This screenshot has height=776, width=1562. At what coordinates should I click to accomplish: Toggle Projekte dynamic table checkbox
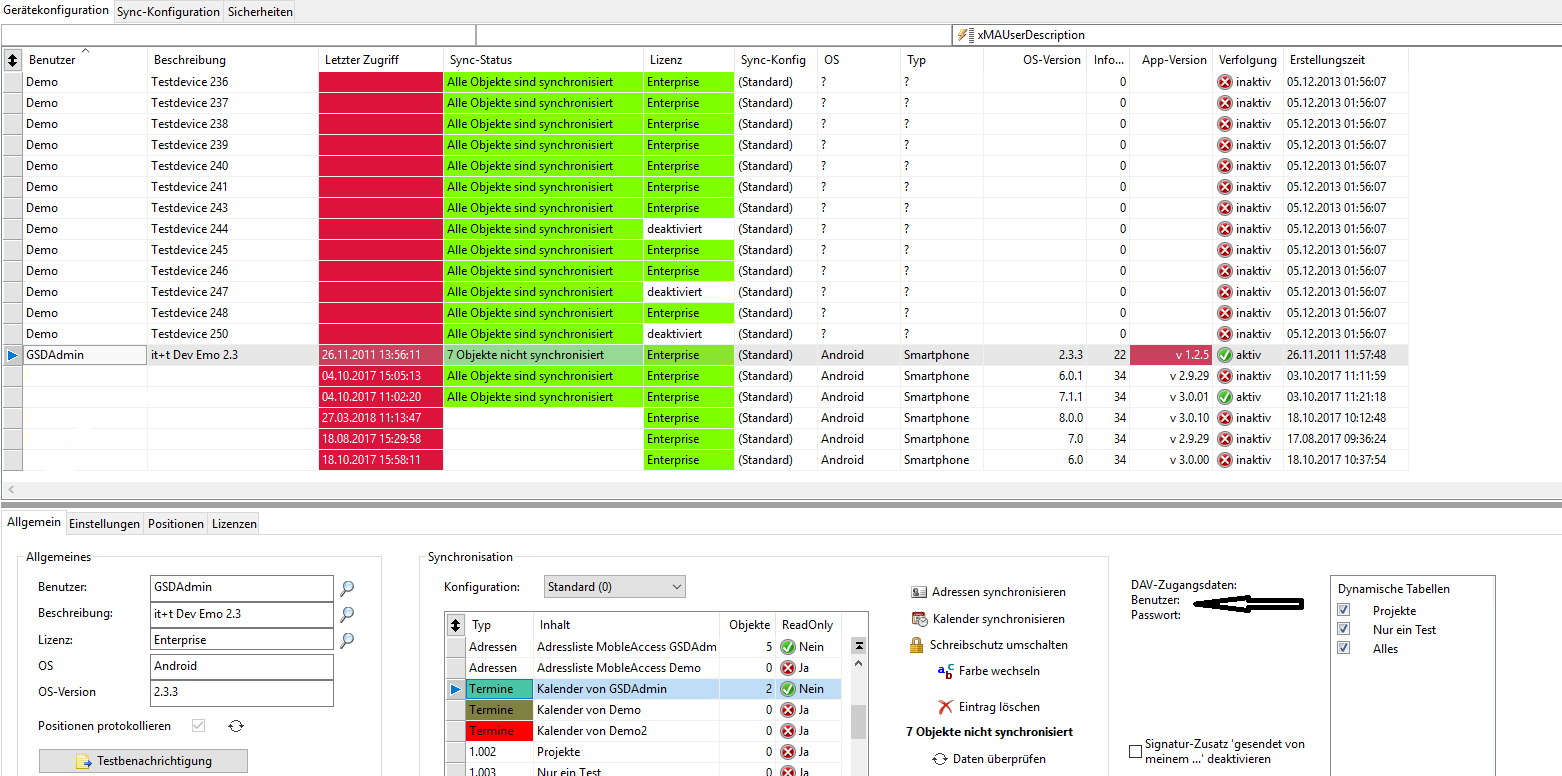1344,610
